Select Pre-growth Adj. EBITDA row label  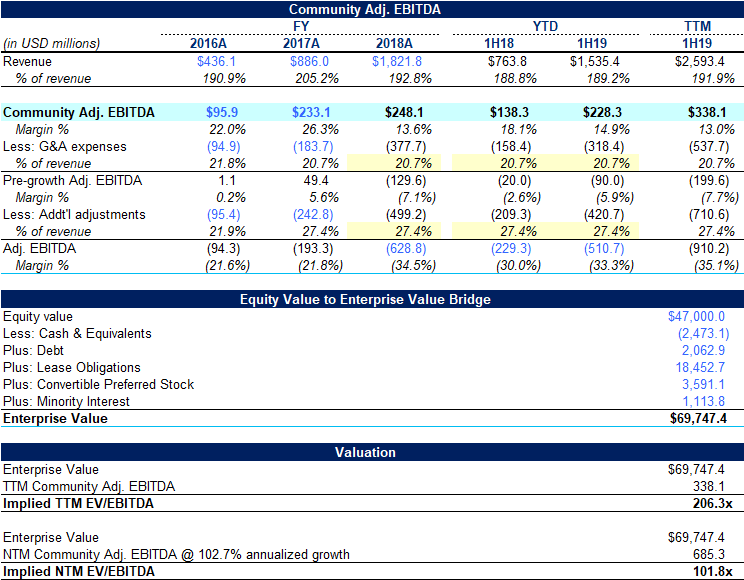coord(73,181)
